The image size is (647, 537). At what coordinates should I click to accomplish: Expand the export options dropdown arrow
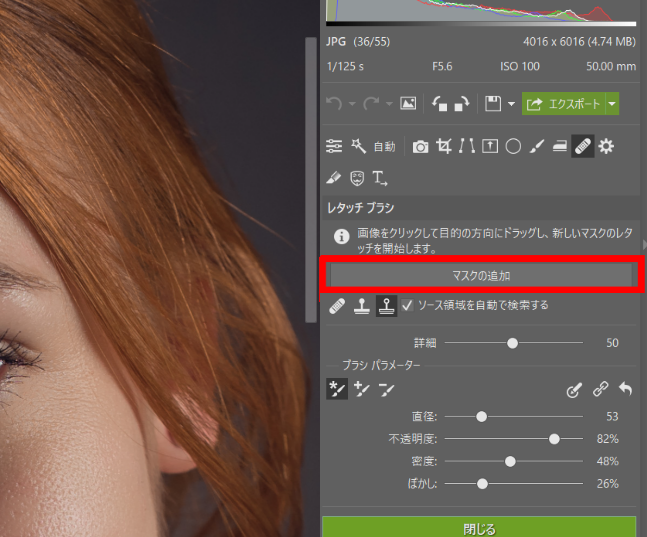coord(612,104)
